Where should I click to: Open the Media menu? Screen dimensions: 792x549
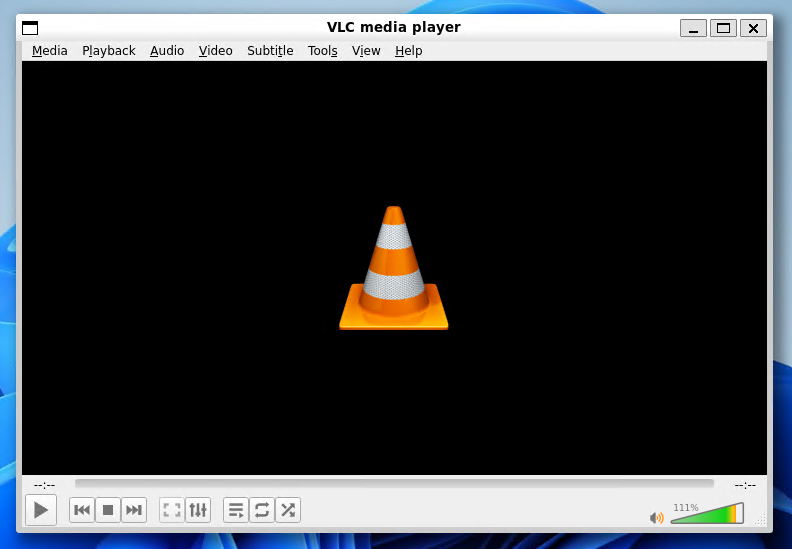[50, 51]
